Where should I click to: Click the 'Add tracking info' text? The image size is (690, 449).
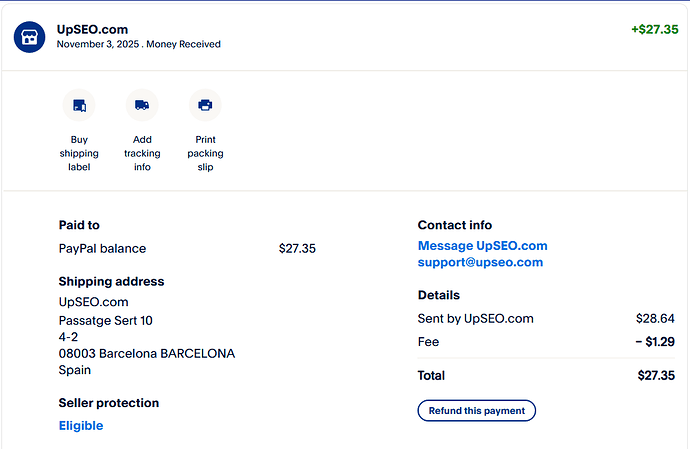pyautogui.click(x=142, y=153)
